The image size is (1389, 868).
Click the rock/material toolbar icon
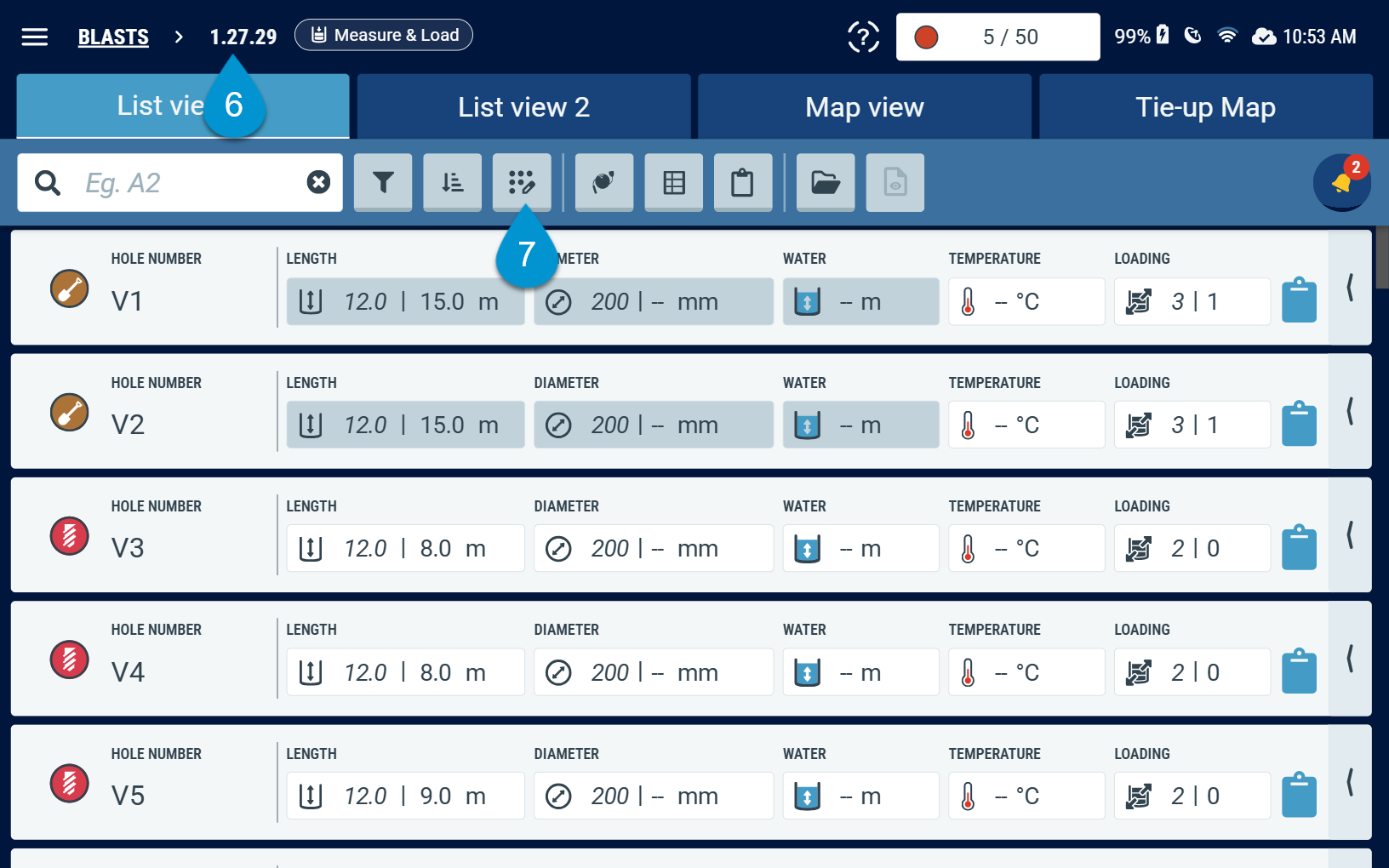[604, 182]
